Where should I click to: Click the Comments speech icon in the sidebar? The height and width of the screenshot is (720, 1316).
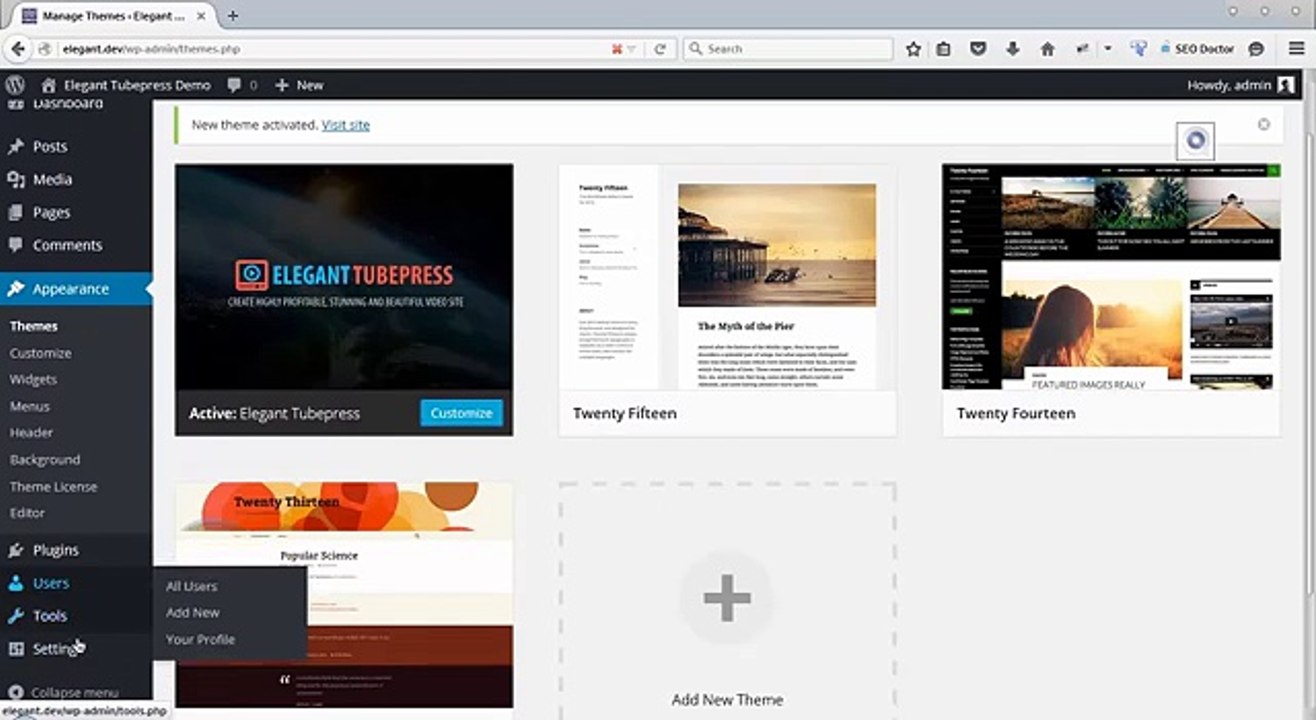(15, 245)
